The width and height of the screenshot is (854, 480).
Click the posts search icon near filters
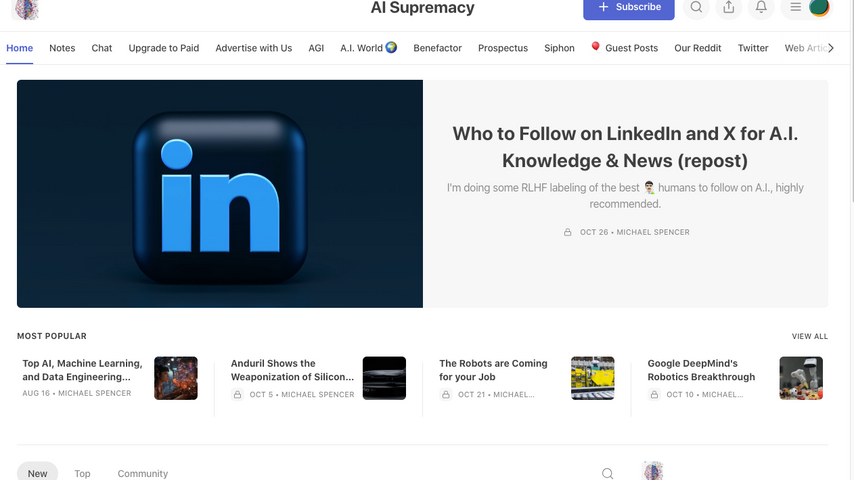608,473
